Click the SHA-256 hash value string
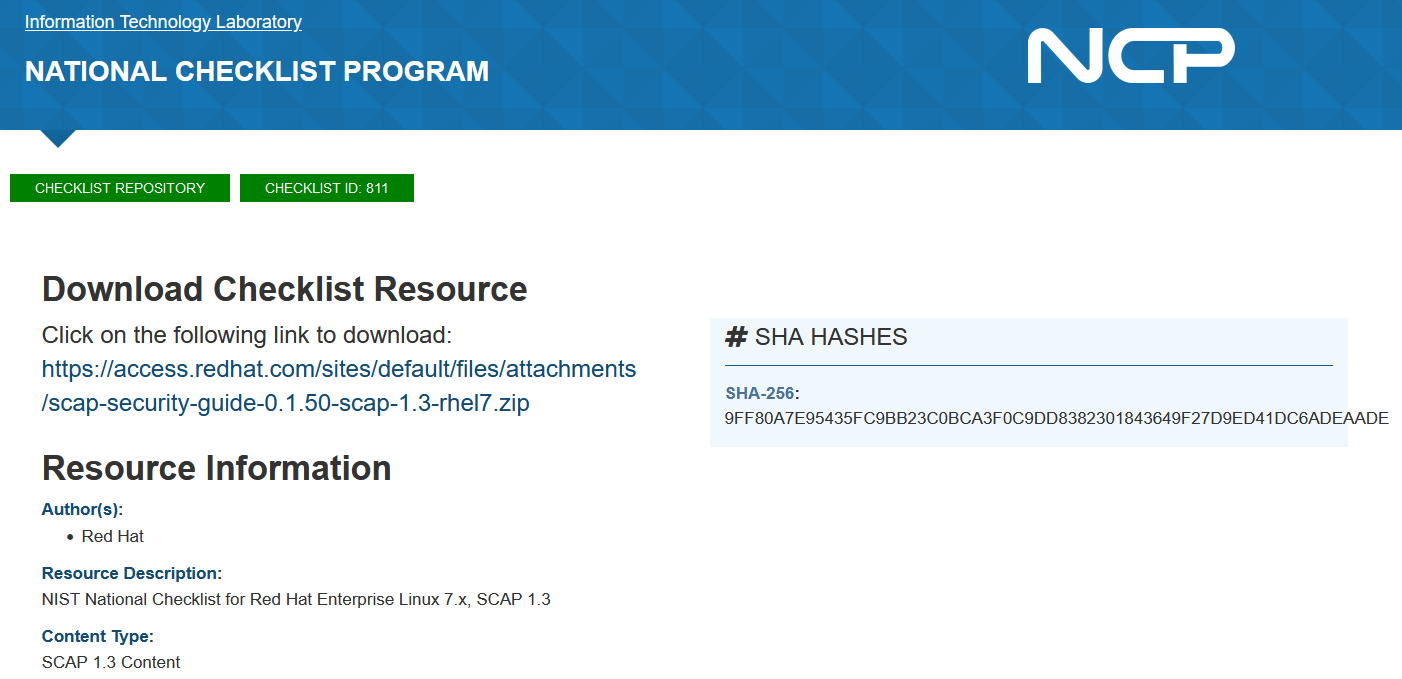 (x=1056, y=419)
